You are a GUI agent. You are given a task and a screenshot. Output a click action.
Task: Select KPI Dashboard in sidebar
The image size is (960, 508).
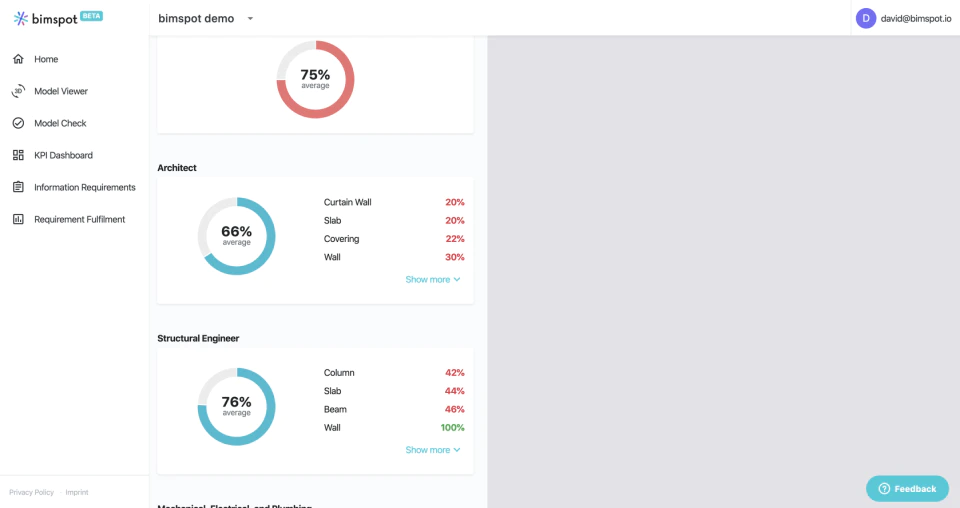point(63,155)
